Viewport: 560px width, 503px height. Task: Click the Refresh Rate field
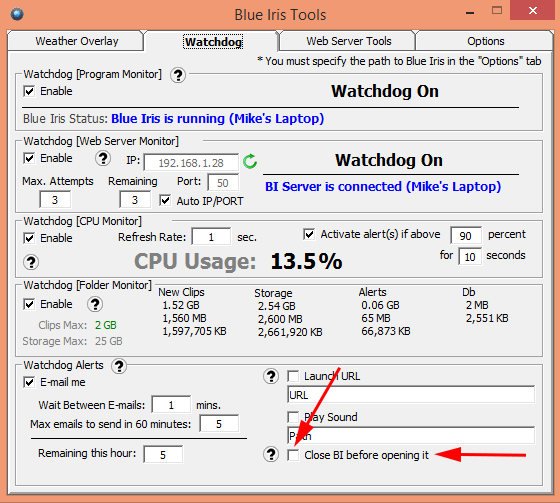click(211, 237)
